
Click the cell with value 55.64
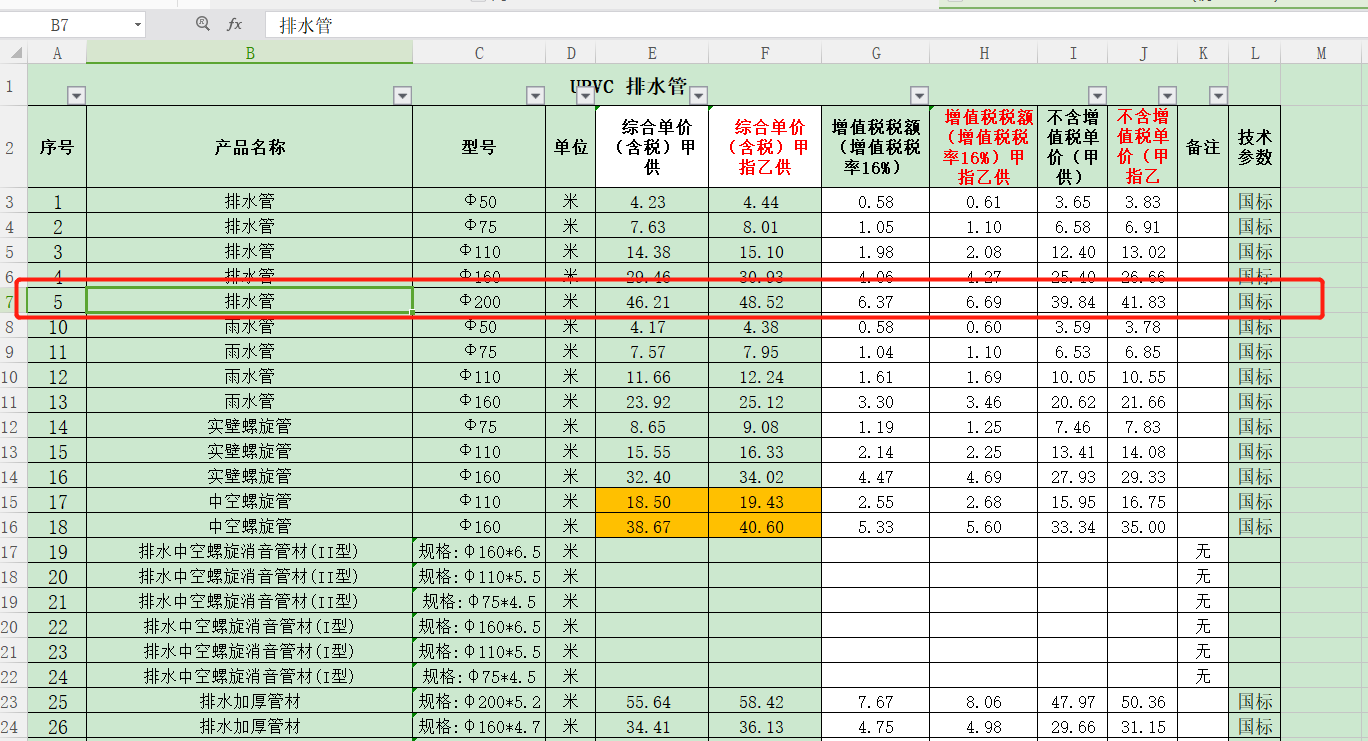click(x=651, y=702)
